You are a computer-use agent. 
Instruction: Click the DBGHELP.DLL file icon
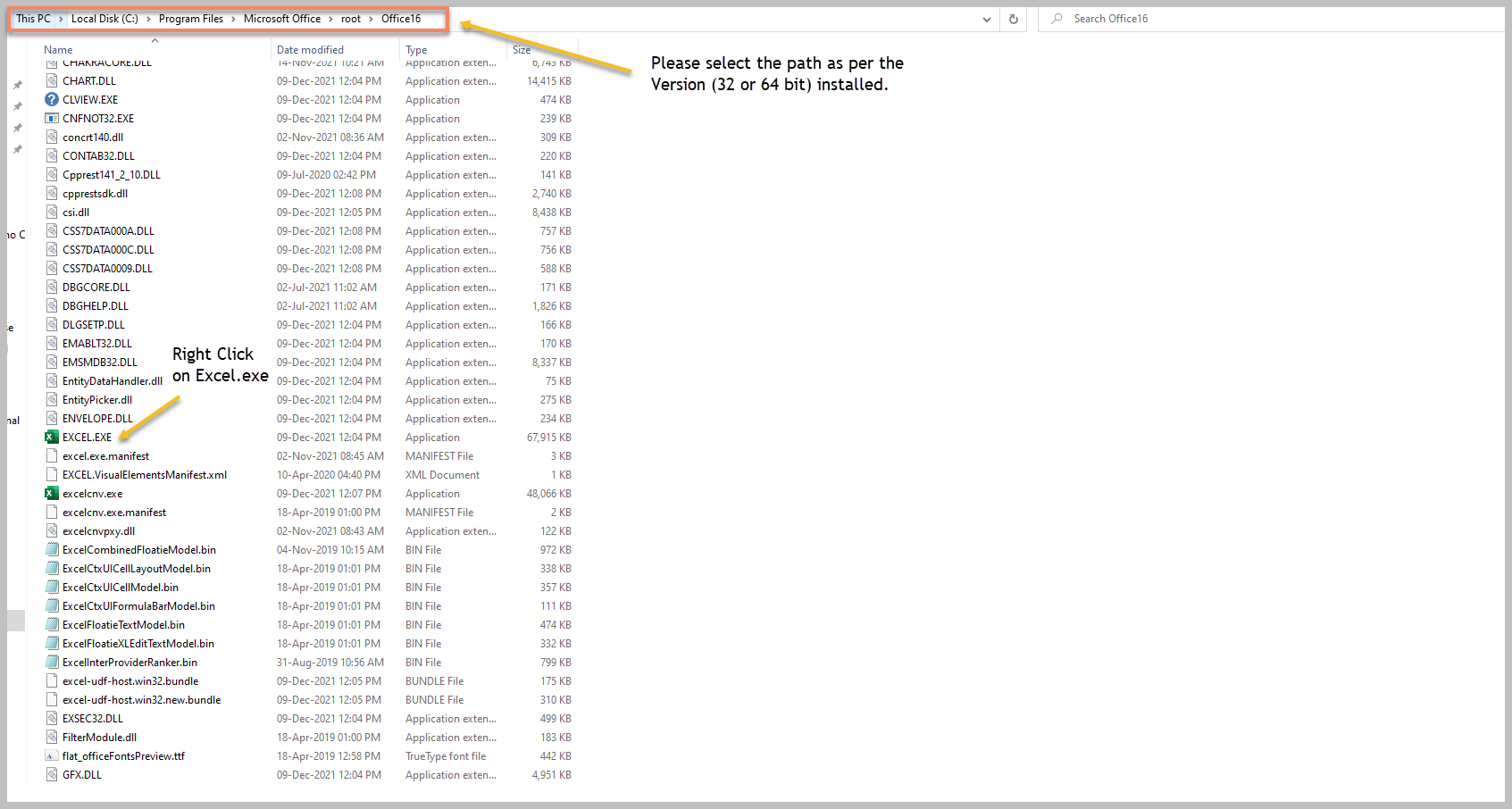(x=52, y=306)
